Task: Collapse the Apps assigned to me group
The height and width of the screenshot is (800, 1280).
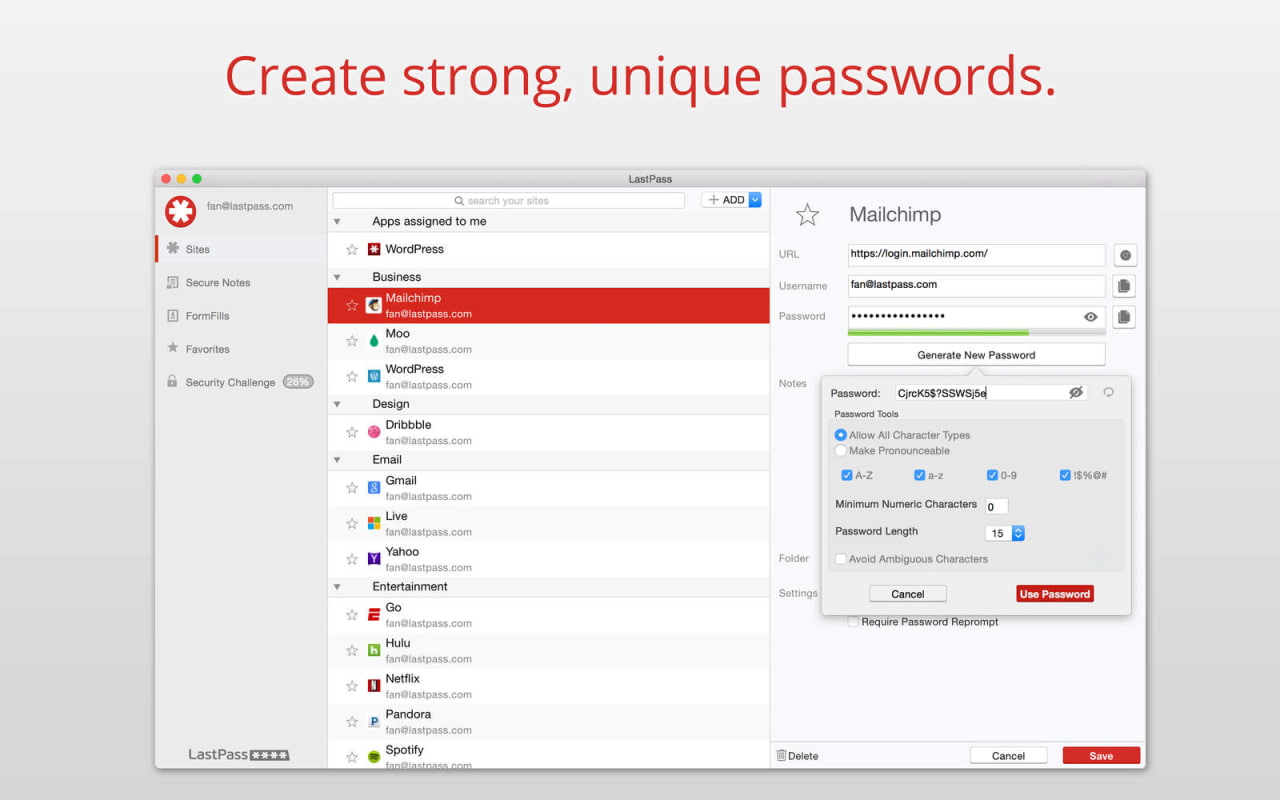Action: point(337,222)
